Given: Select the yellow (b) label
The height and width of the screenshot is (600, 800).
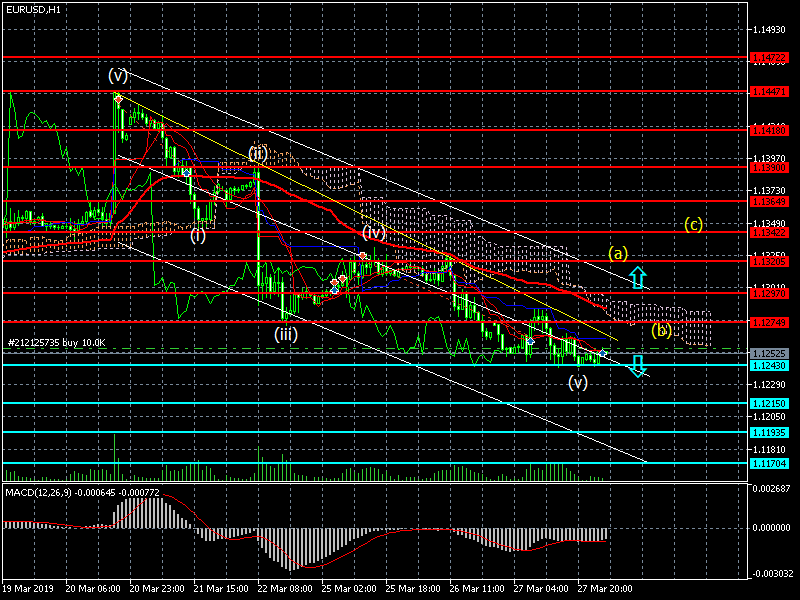Looking at the screenshot, I should pyautogui.click(x=661, y=330).
